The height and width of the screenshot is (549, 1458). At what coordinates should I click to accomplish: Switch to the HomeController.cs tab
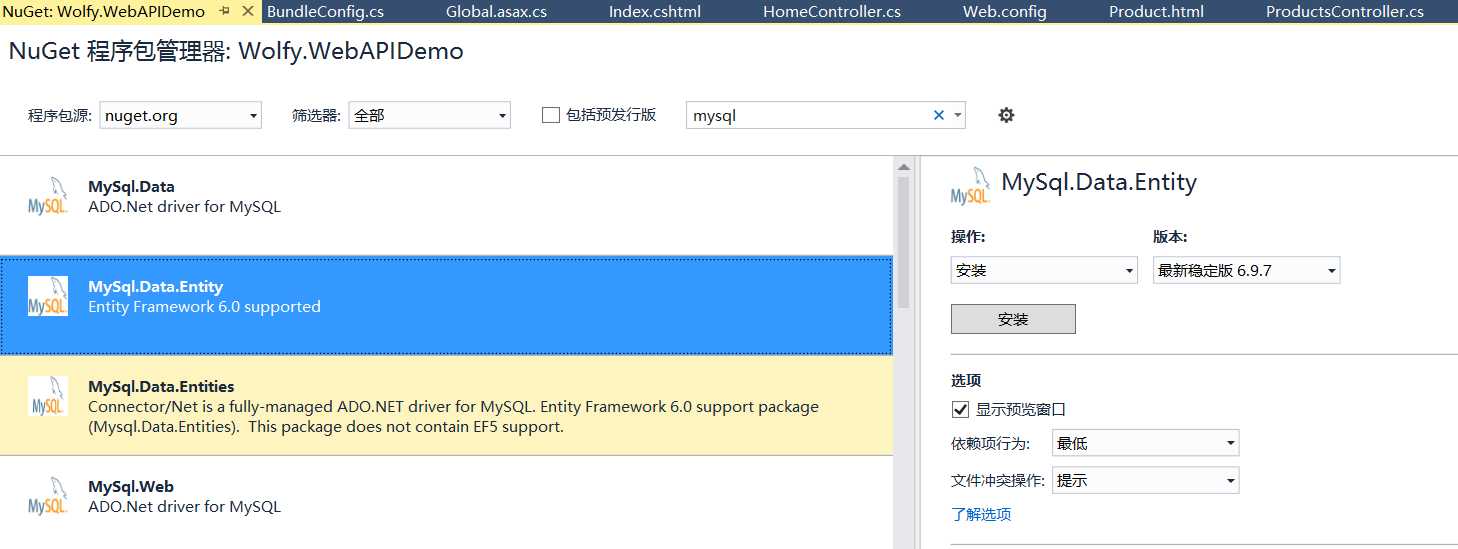pyautogui.click(x=831, y=12)
